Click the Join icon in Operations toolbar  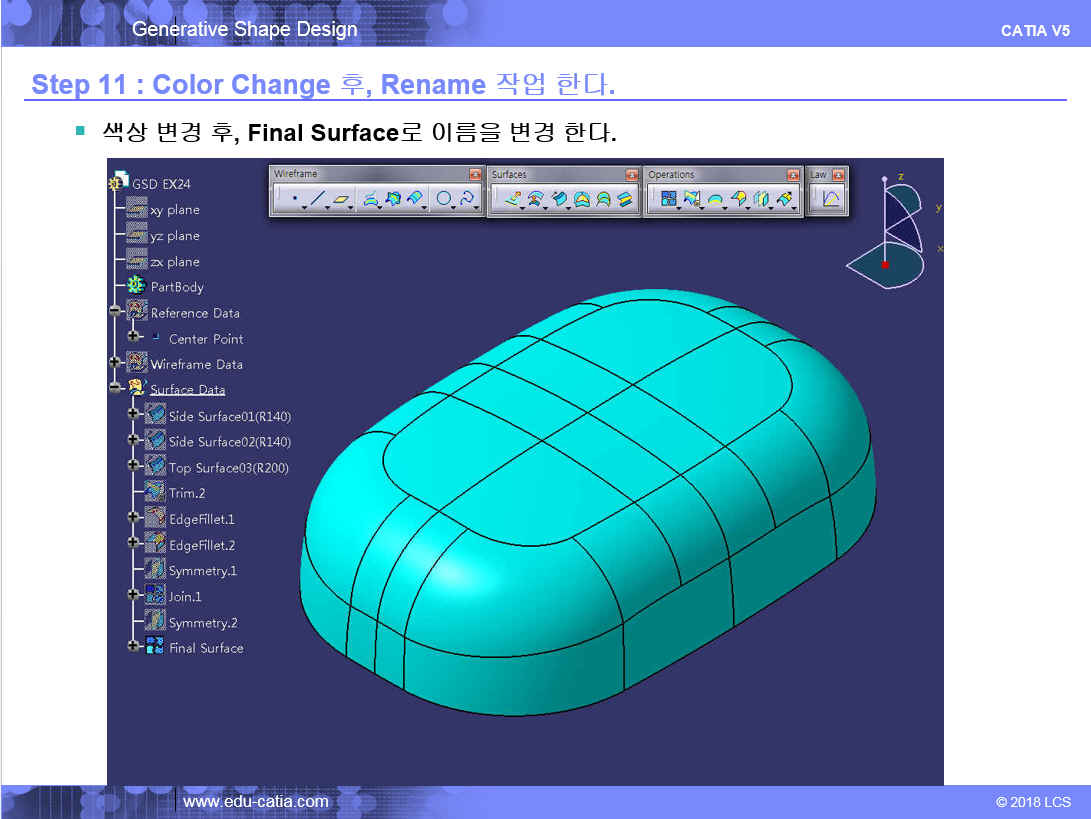pyautogui.click(x=669, y=199)
